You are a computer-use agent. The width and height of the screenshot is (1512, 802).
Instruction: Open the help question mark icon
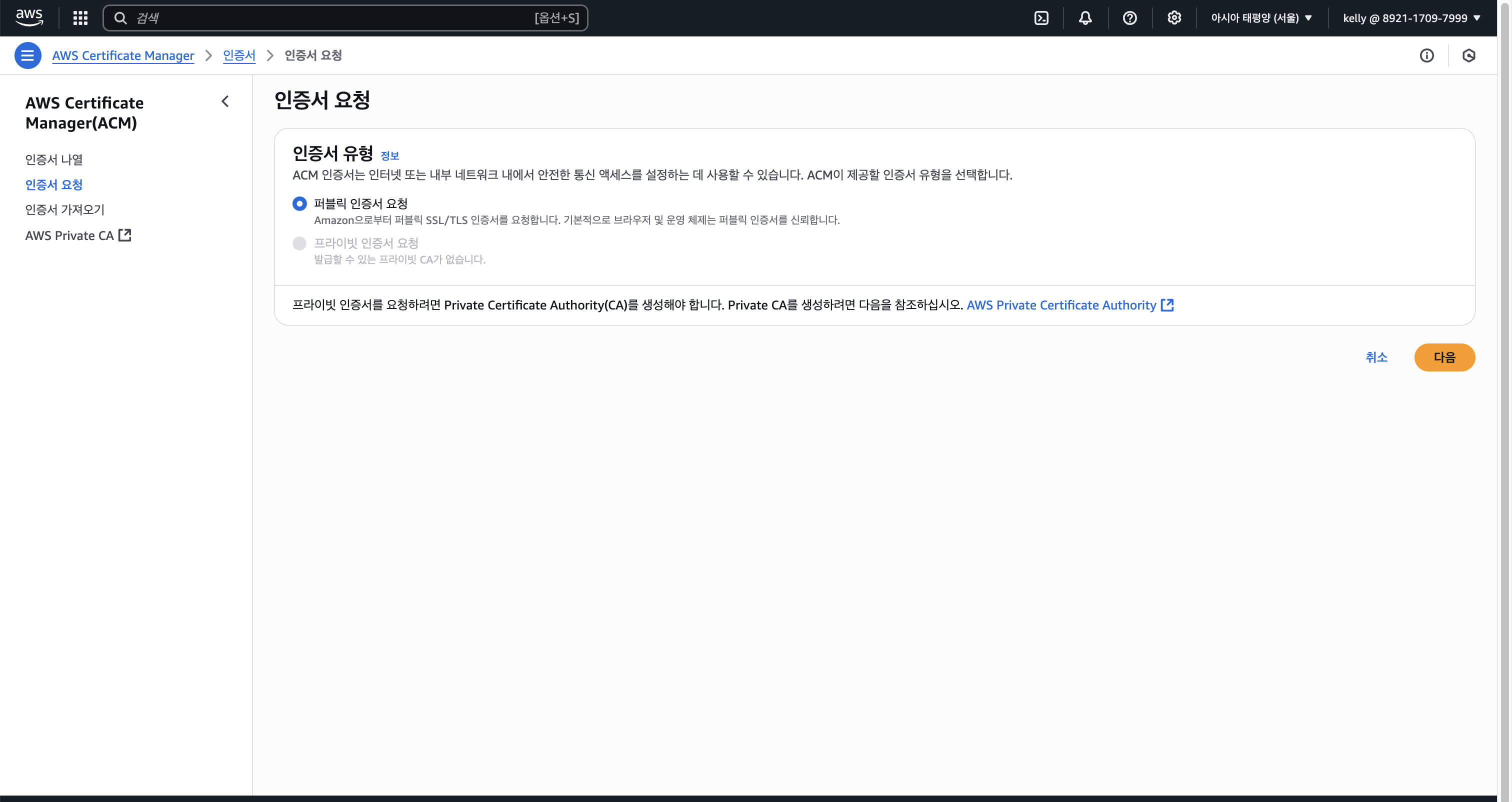point(1129,17)
